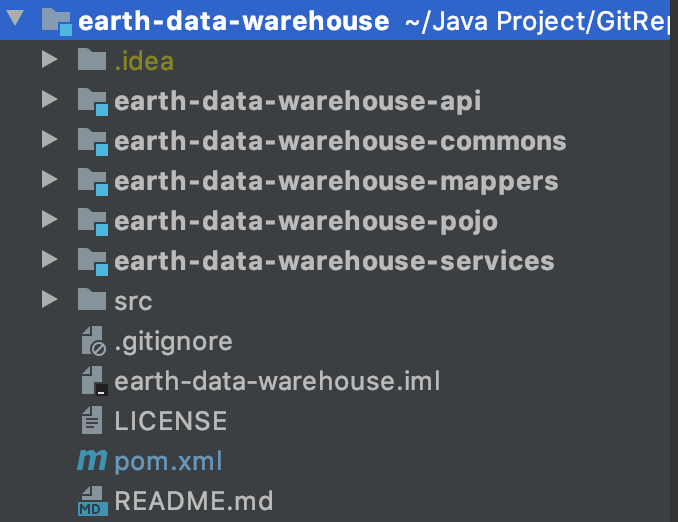Click the mappers module folder icon
The width and height of the screenshot is (678, 522).
[x=93, y=182]
